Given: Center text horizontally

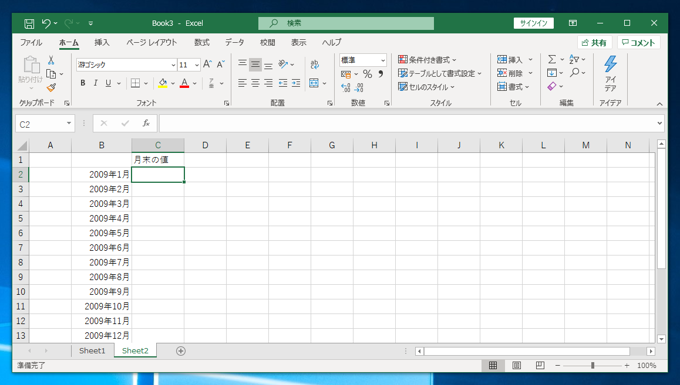Looking at the screenshot, I should pos(255,83).
